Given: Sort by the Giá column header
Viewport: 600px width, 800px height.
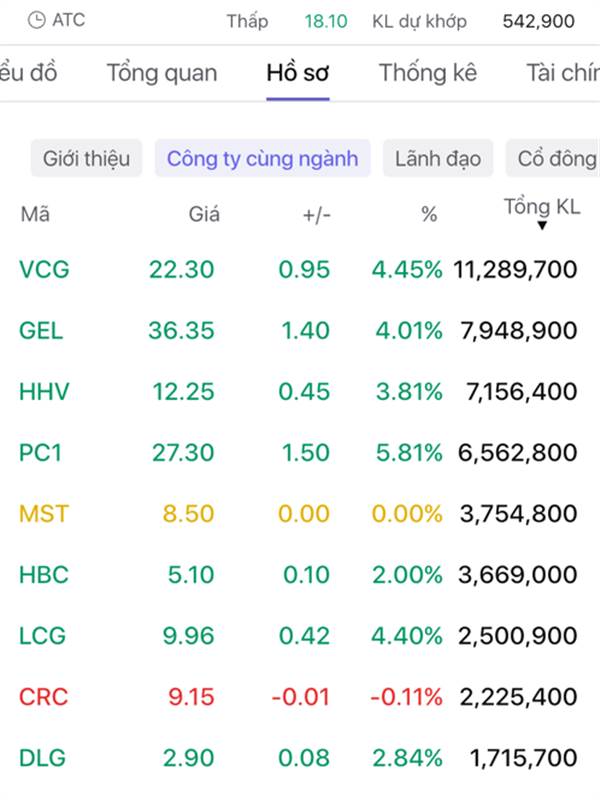Looking at the screenshot, I should coord(204,214).
